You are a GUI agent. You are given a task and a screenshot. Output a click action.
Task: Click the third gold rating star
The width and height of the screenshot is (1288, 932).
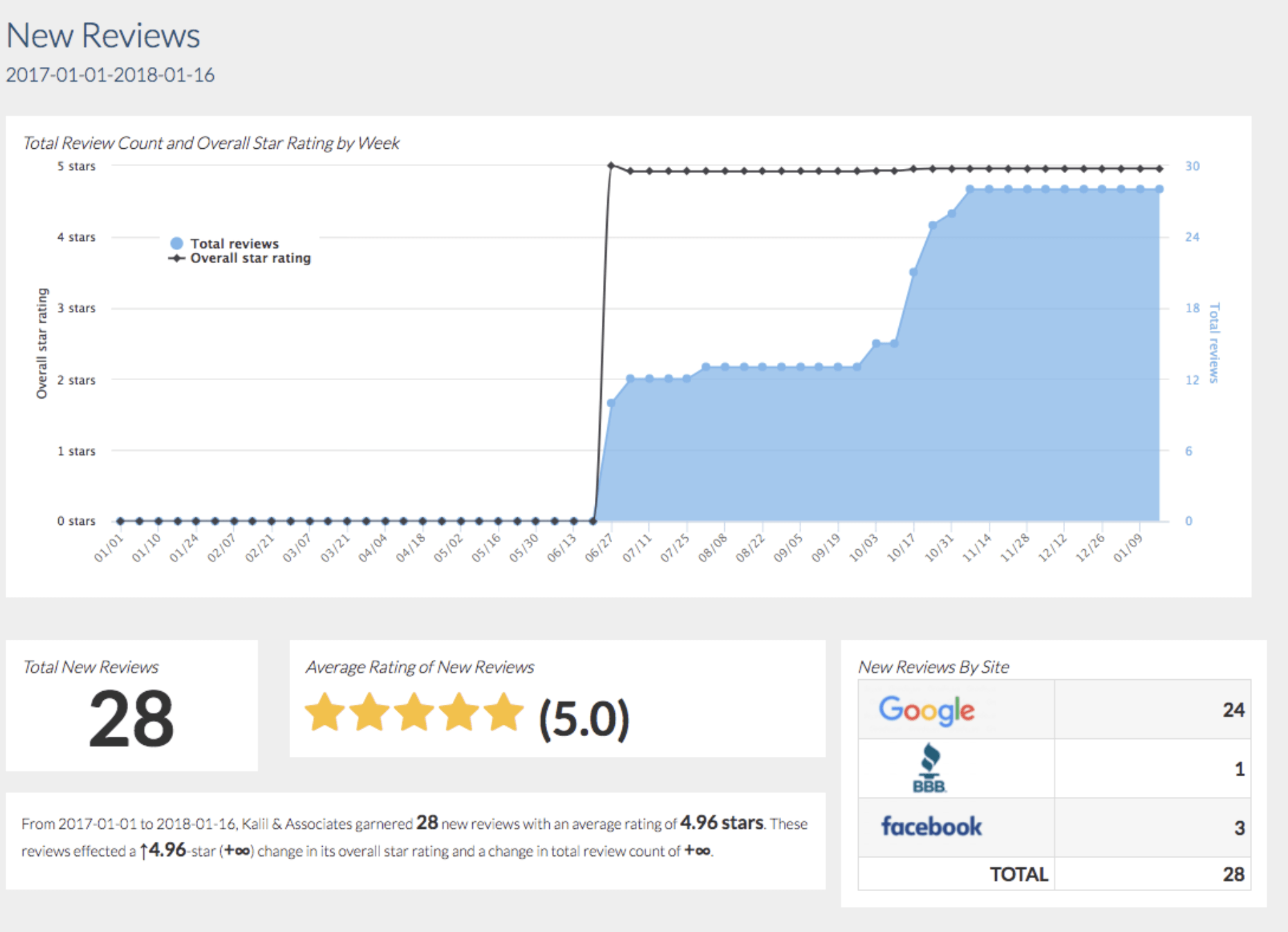[x=414, y=713]
